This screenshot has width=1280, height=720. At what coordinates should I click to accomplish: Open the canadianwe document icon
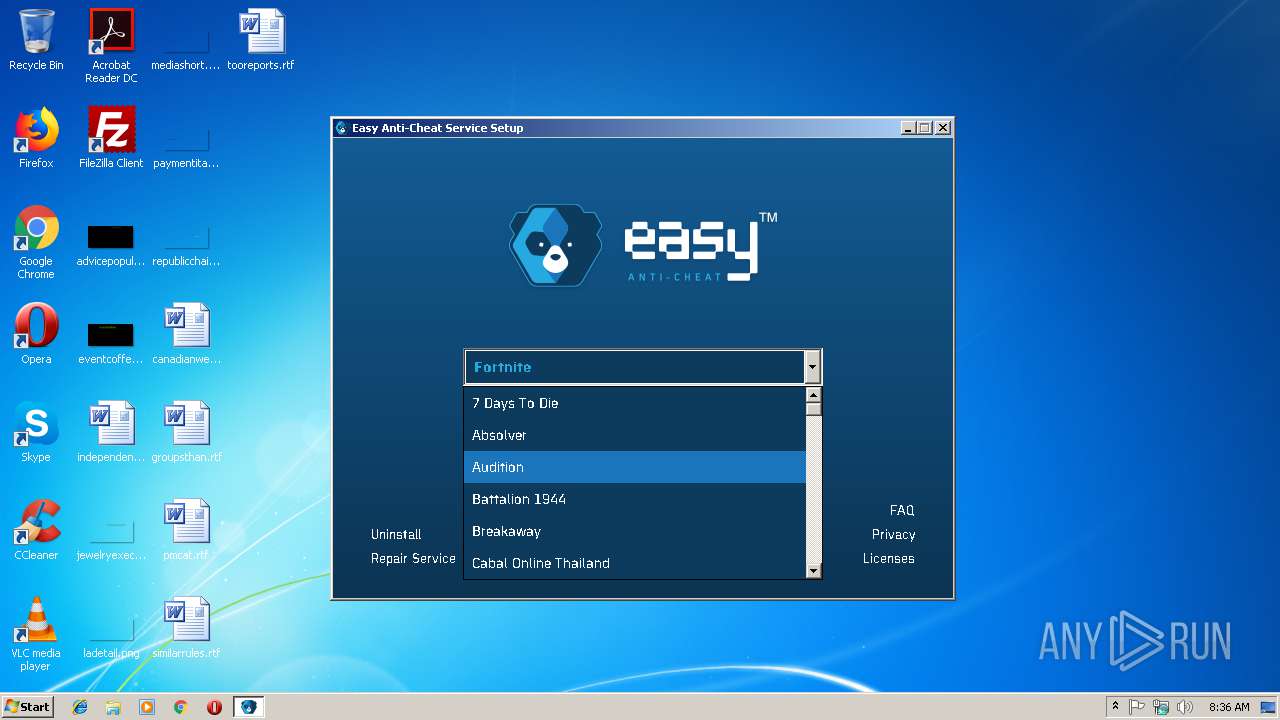coord(186,334)
